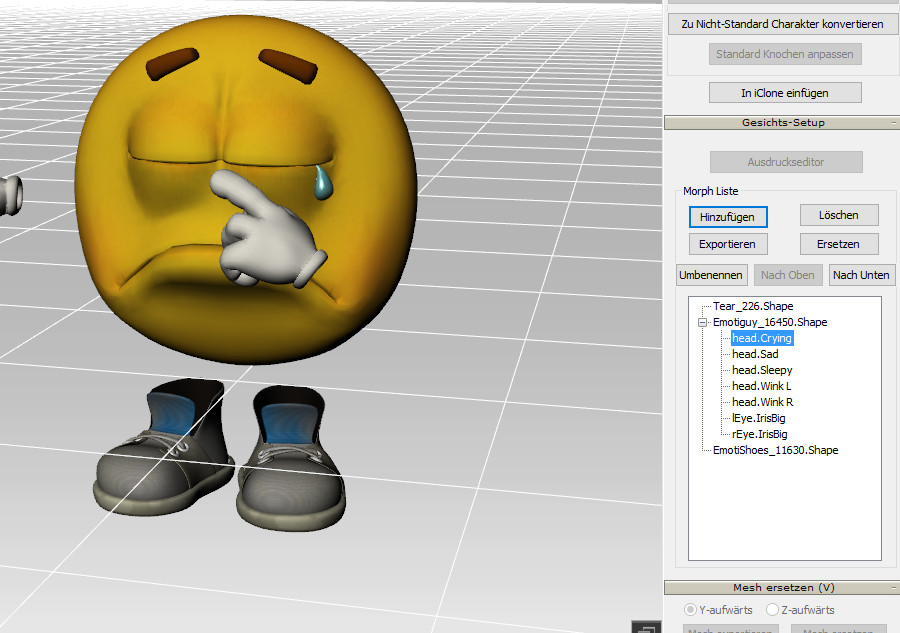Select the Y-aufwärts radio button
The width and height of the screenshot is (900, 633).
tap(690, 609)
